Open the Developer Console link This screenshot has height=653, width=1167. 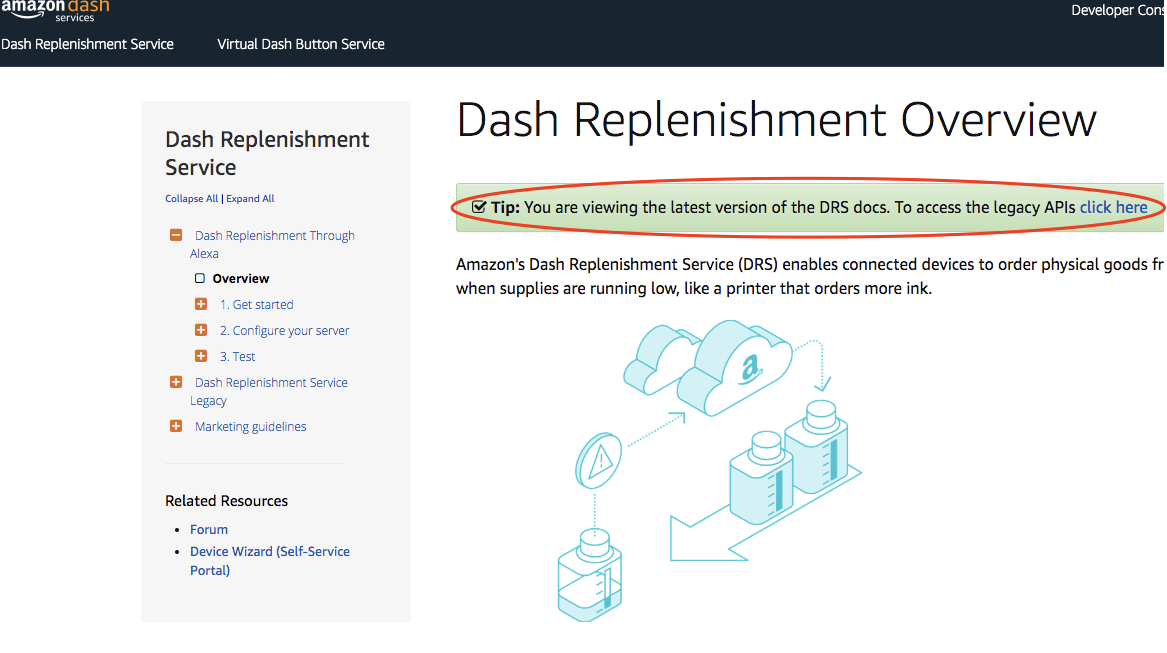pyautogui.click(x=1119, y=10)
